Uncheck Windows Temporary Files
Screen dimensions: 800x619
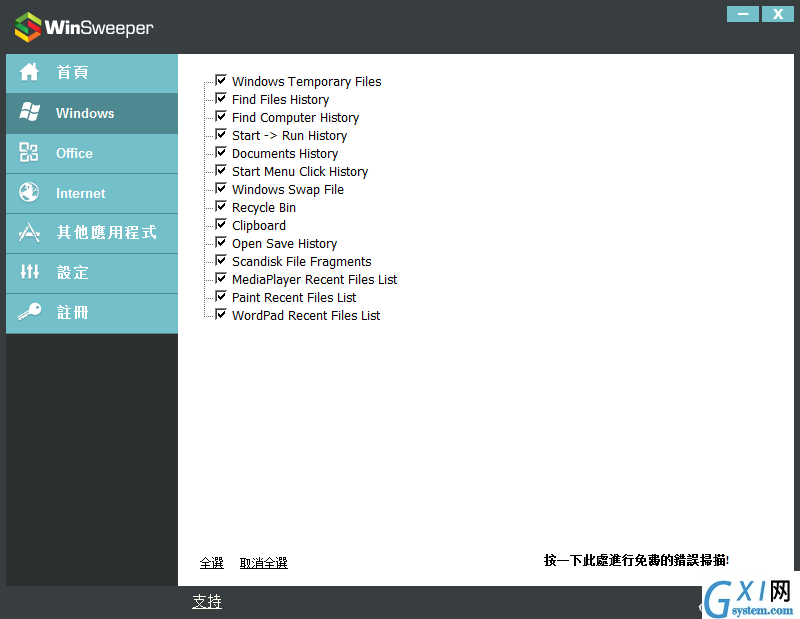221,80
